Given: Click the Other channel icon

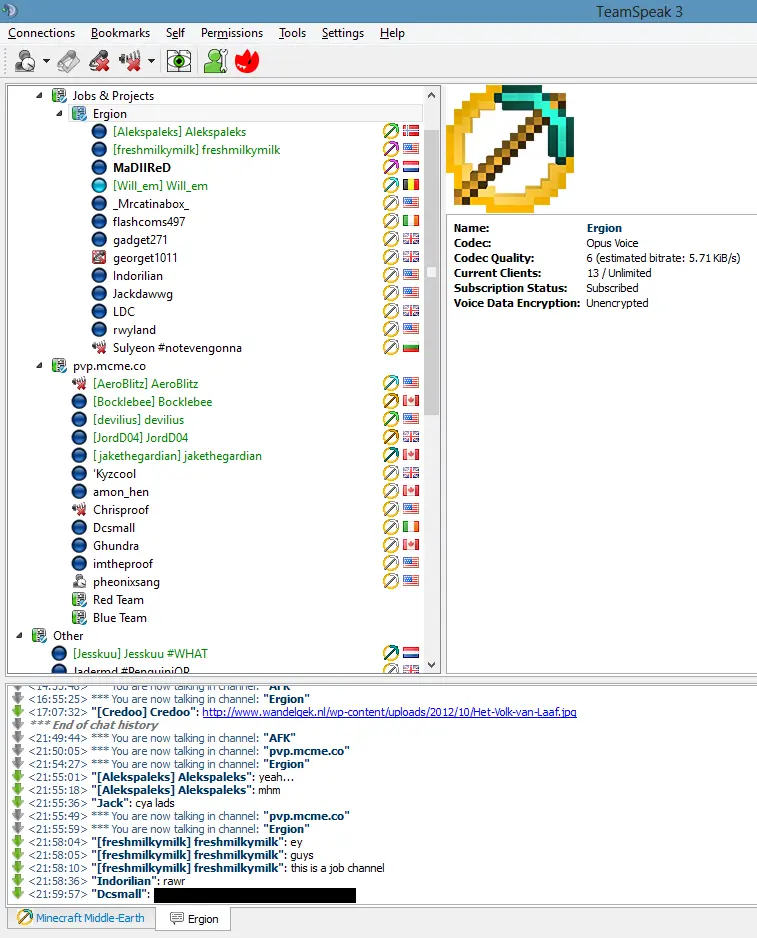Looking at the screenshot, I should pos(39,635).
